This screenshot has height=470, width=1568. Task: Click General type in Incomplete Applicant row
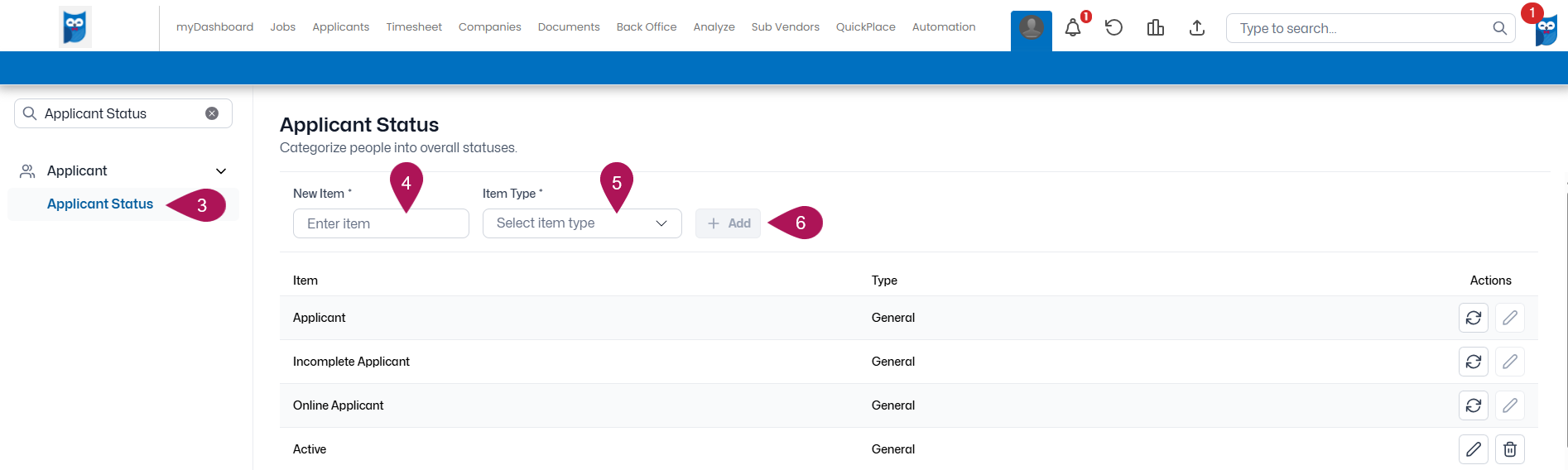pyautogui.click(x=893, y=362)
